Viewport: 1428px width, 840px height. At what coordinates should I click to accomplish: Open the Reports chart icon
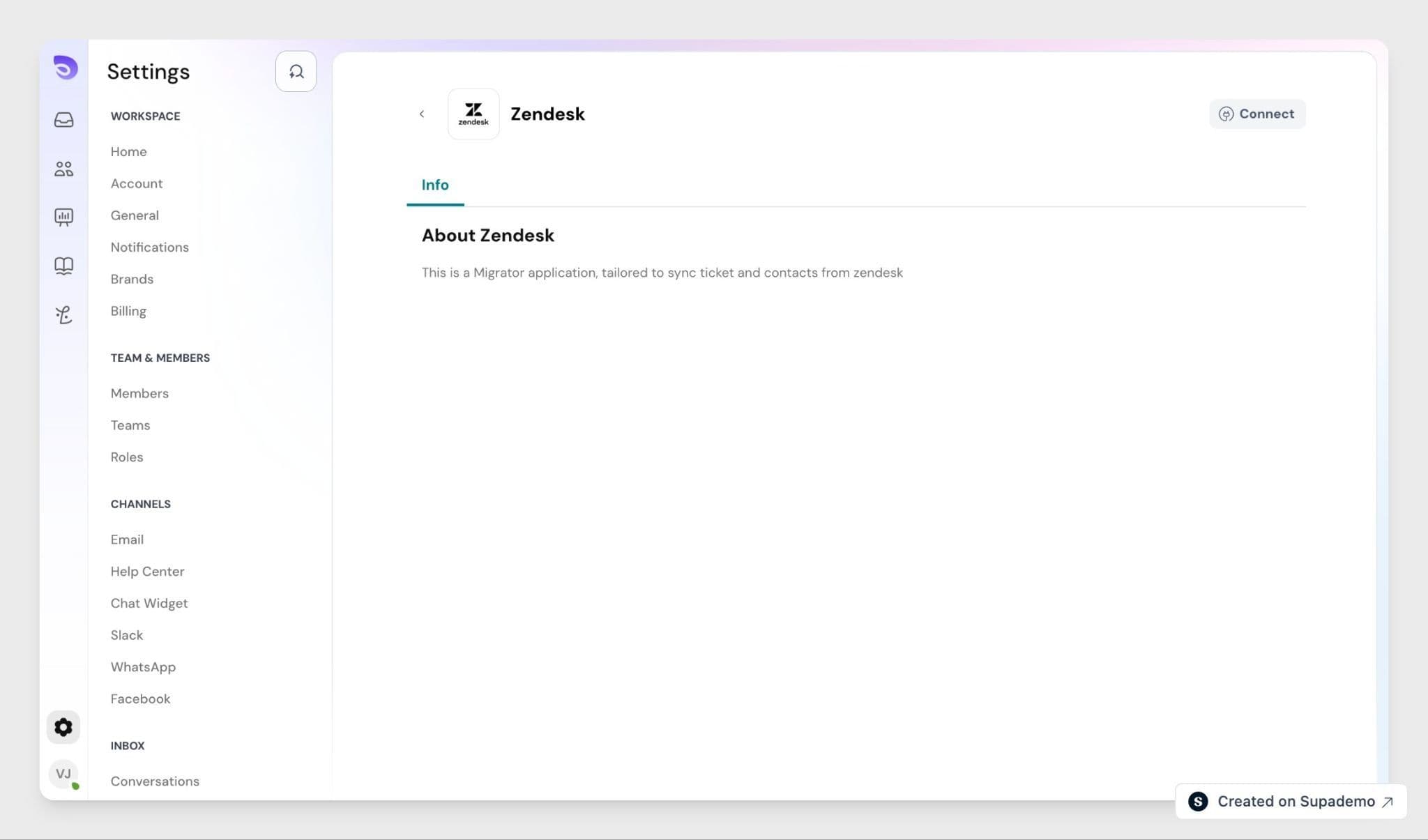[x=63, y=217]
